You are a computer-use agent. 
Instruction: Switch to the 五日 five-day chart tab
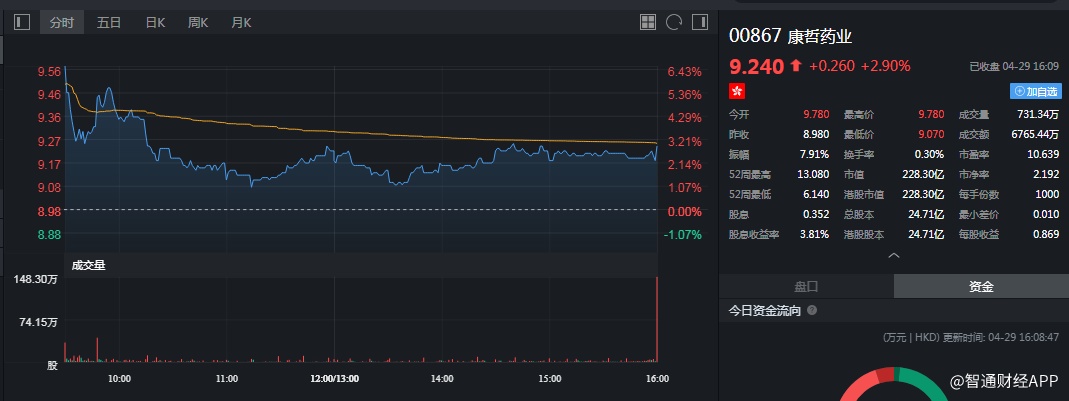110,22
